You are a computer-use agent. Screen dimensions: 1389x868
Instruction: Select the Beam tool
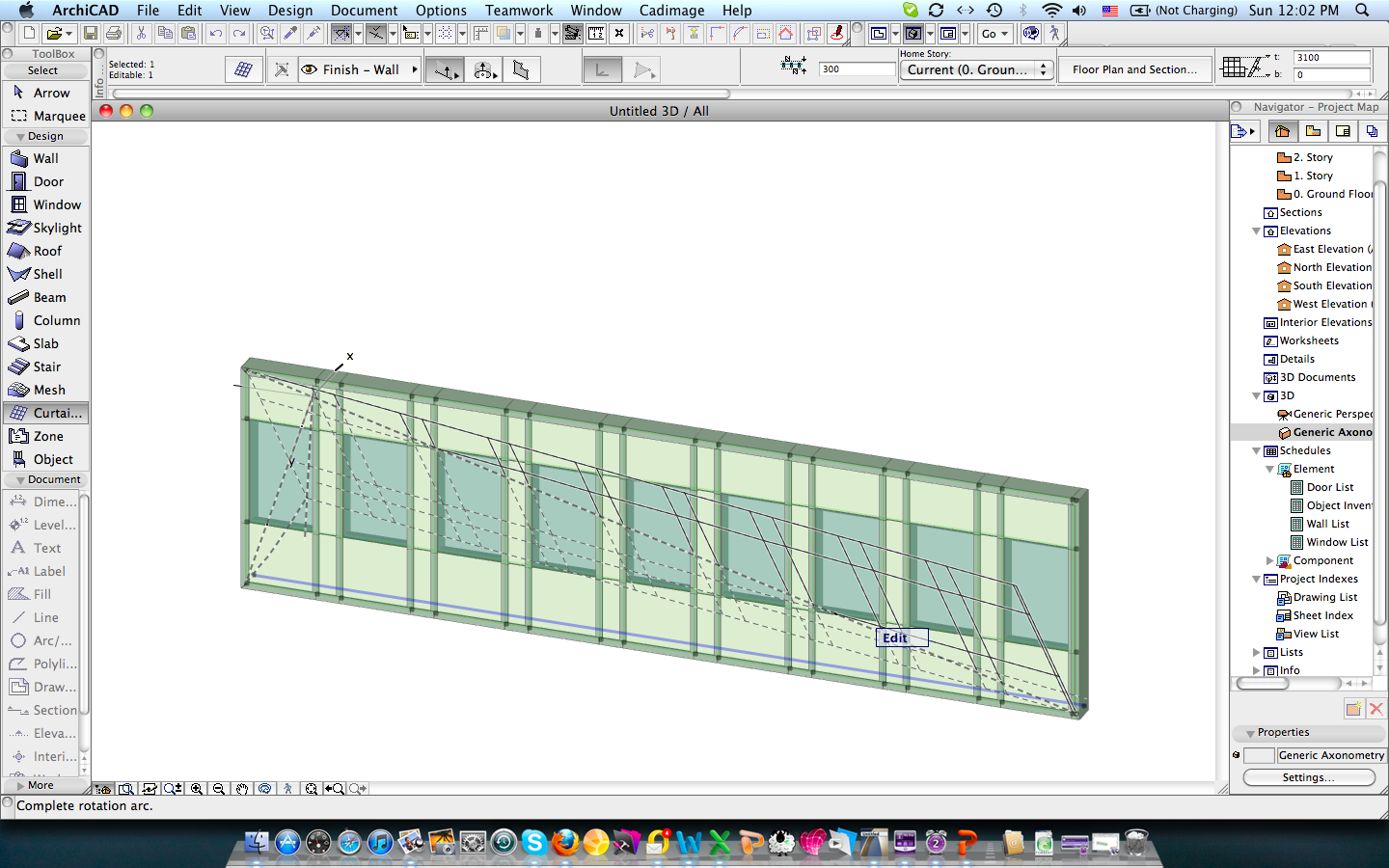(45, 297)
